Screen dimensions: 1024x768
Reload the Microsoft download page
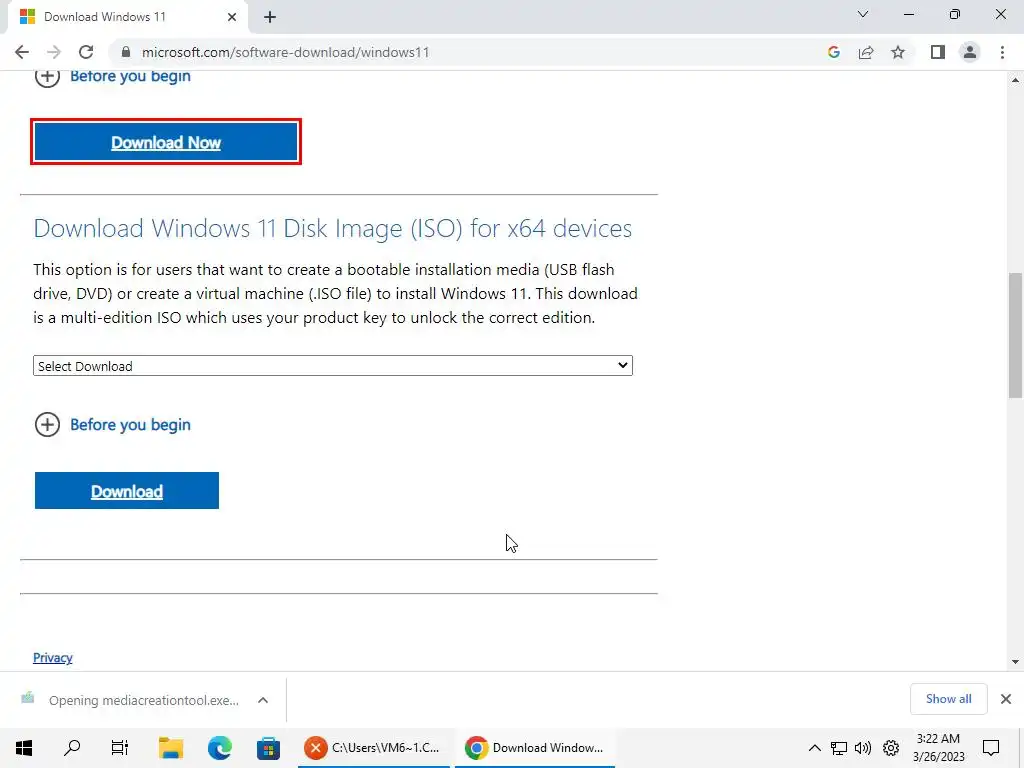tap(86, 52)
